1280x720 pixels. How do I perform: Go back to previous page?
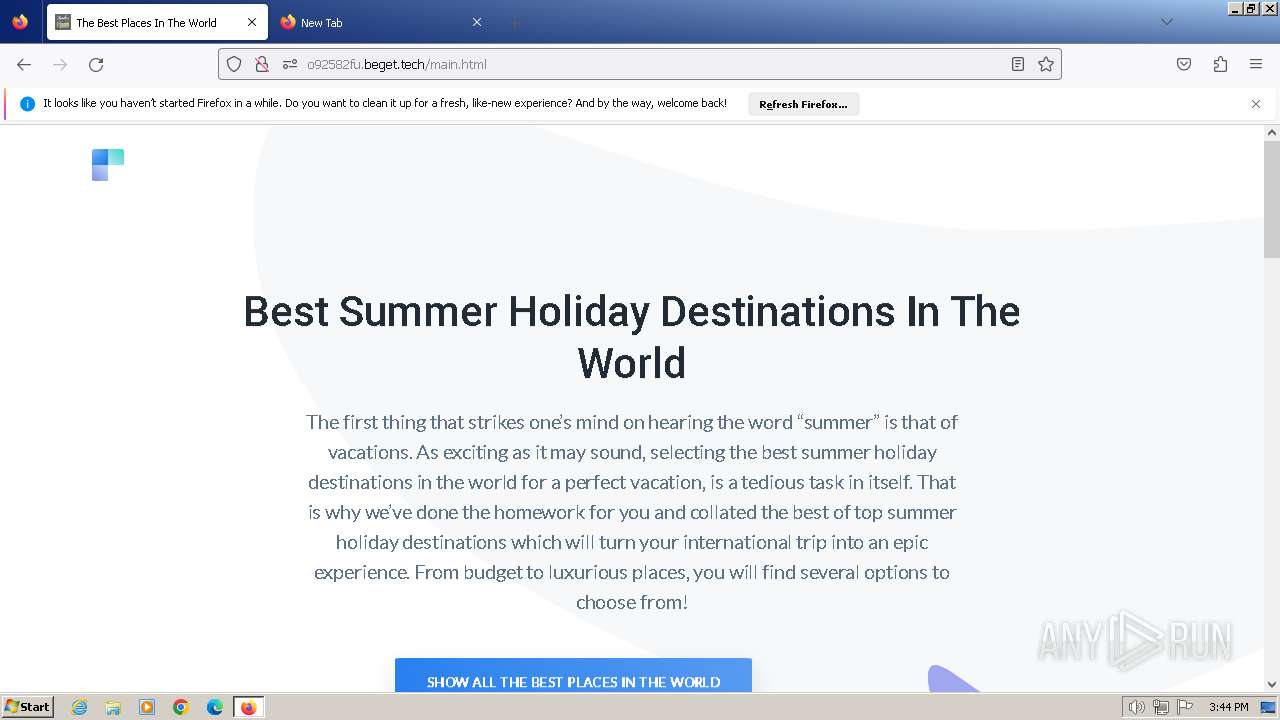pyautogui.click(x=24, y=64)
